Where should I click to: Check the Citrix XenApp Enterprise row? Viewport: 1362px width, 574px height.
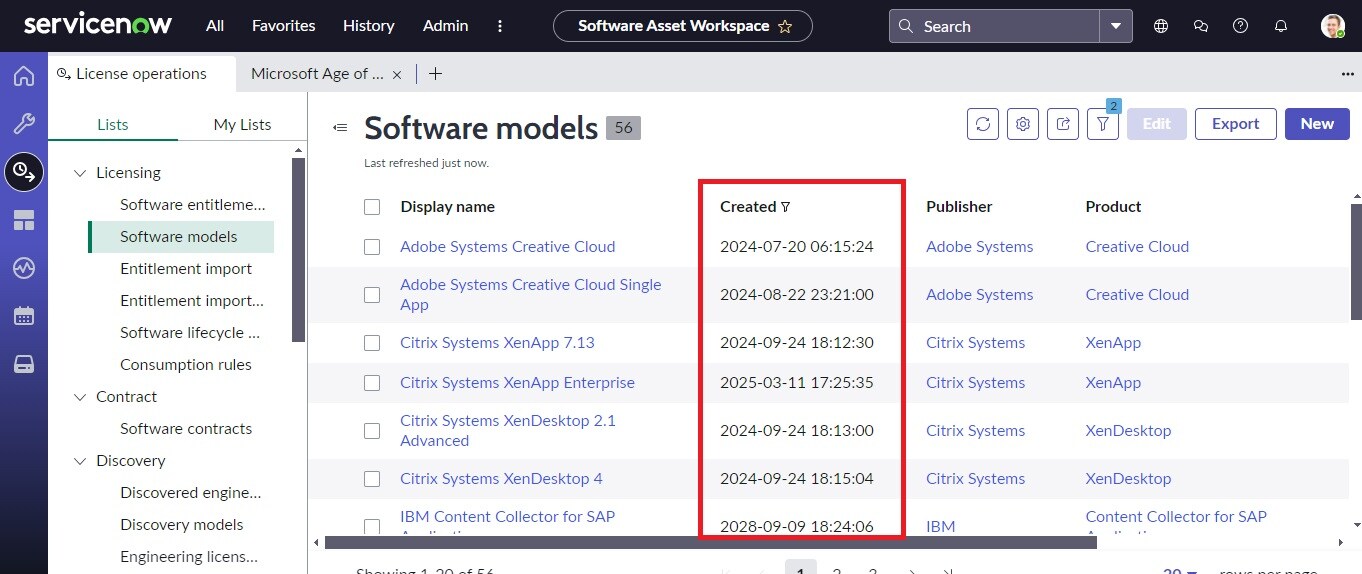click(x=372, y=383)
